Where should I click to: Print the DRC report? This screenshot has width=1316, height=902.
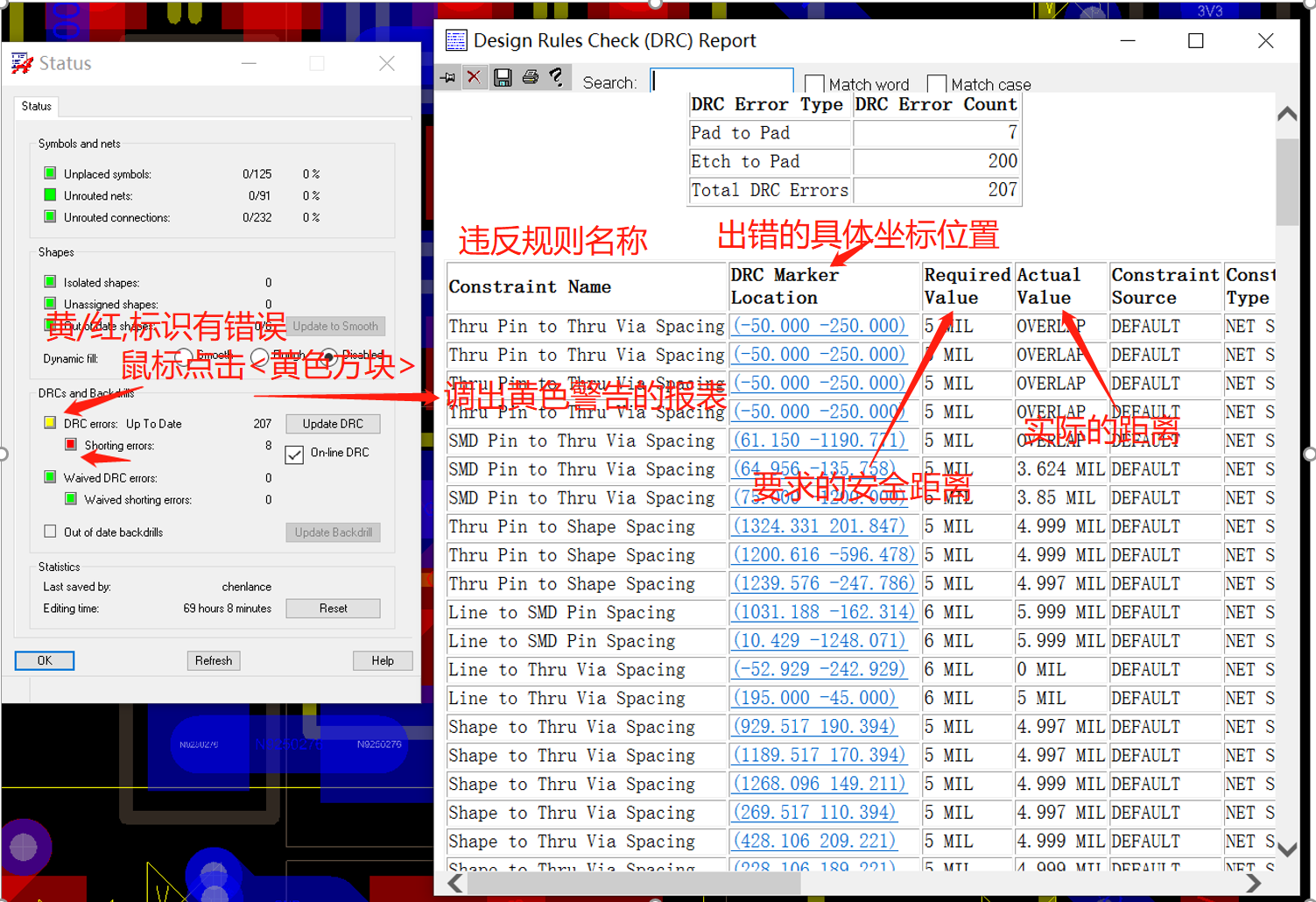[x=531, y=77]
